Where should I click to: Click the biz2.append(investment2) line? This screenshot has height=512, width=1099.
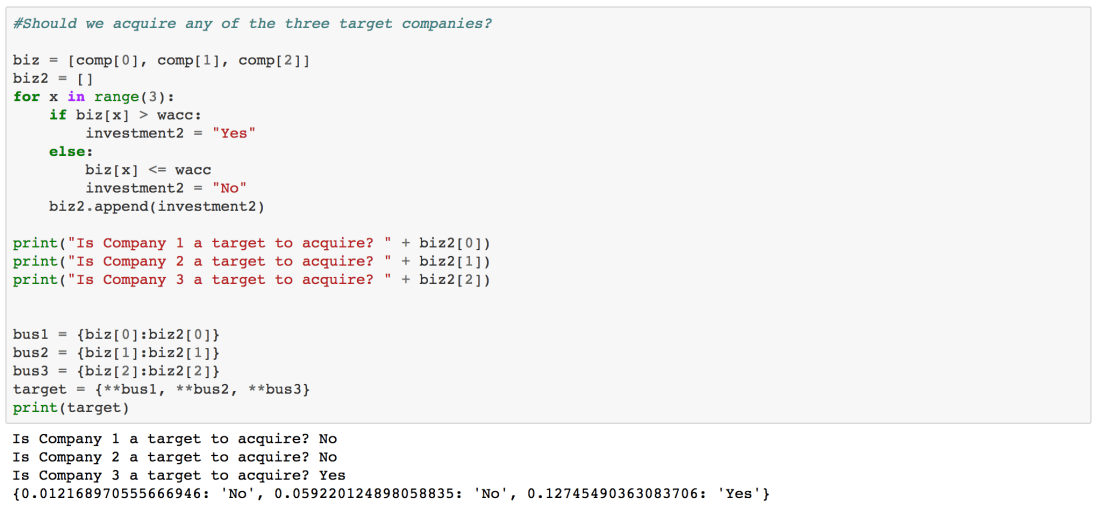(x=157, y=206)
